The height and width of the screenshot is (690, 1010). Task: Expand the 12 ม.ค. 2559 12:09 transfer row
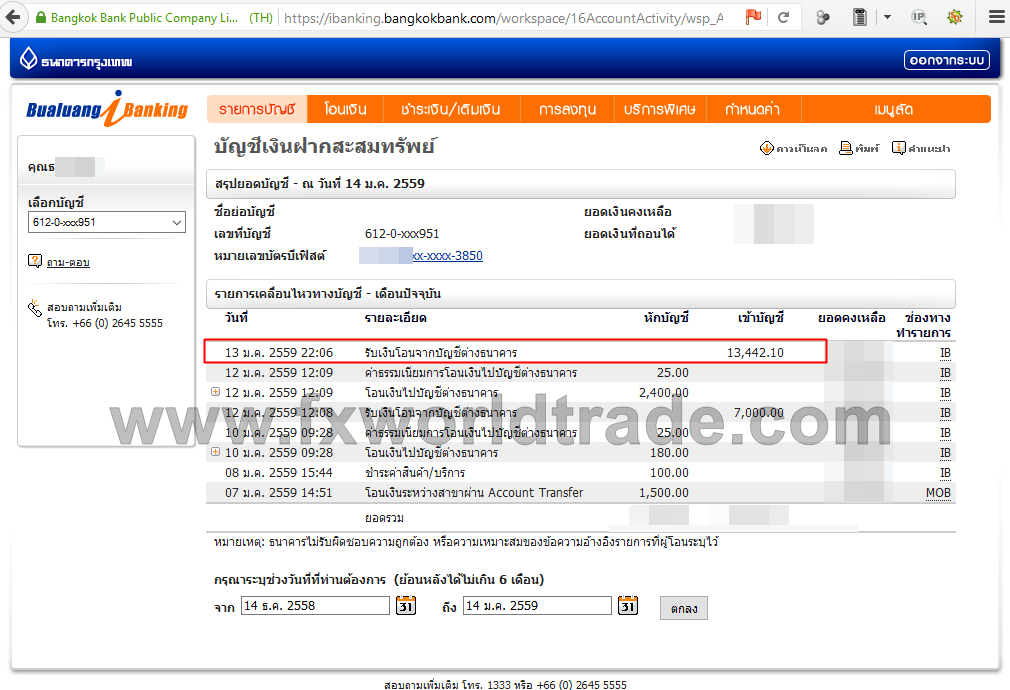click(216, 392)
